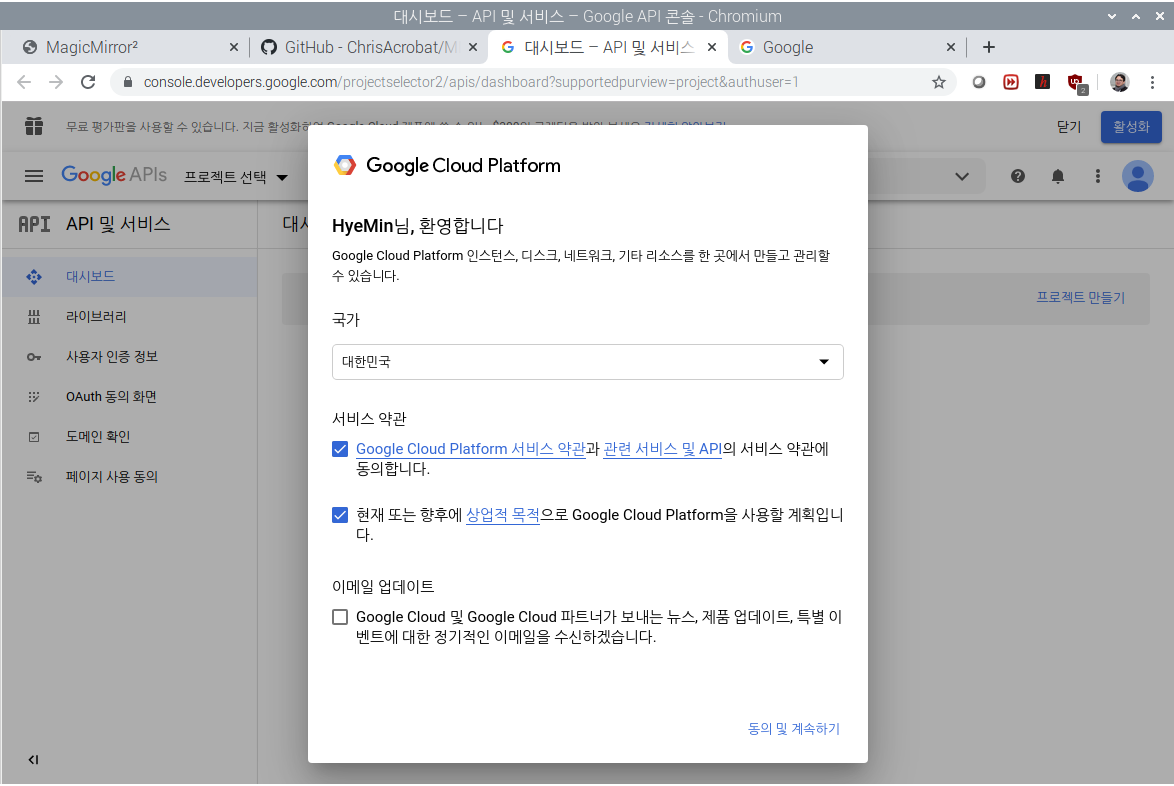
Task: Click the 대시보드 sidebar icon
Action: tap(34, 277)
